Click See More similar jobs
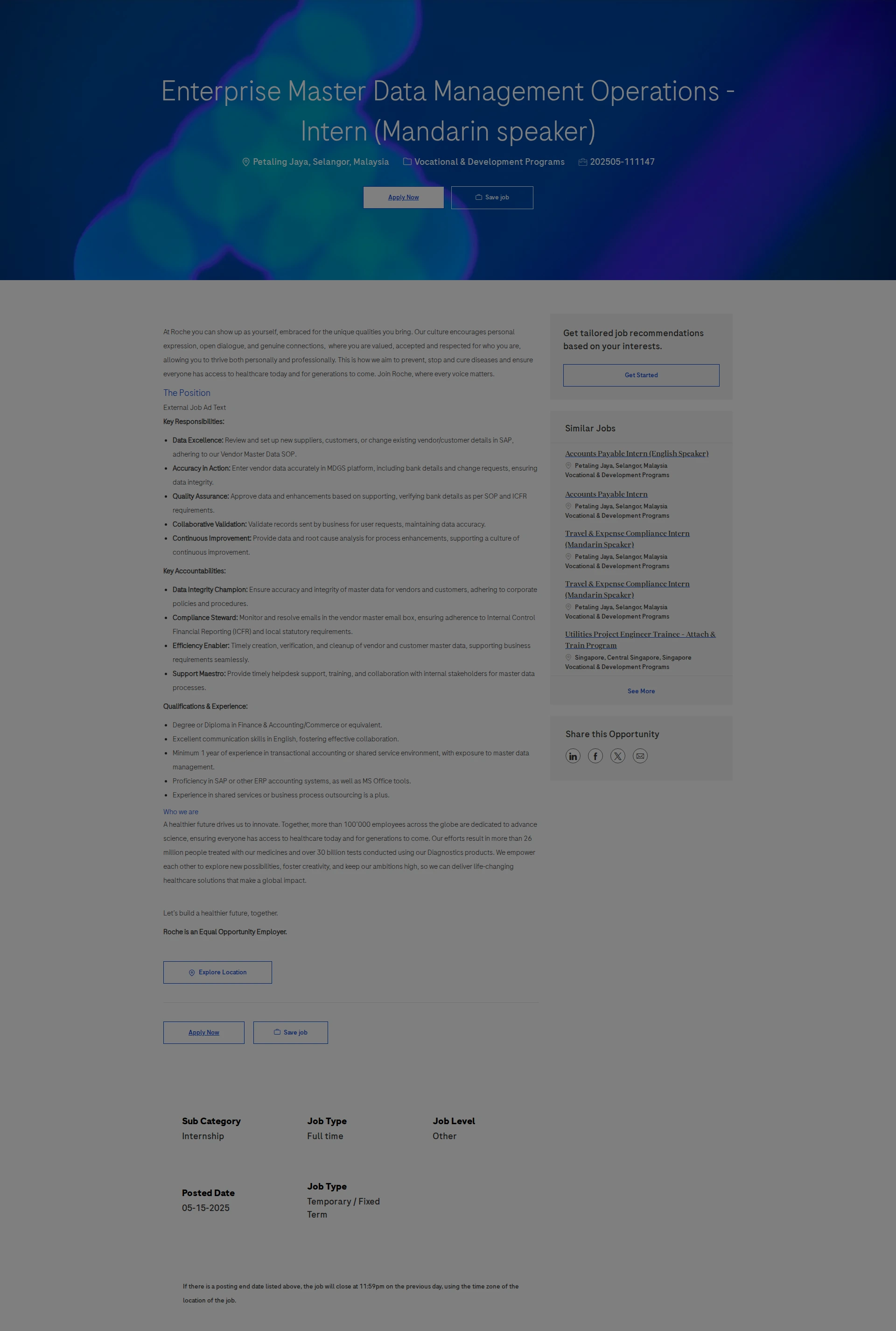The width and height of the screenshot is (896, 1331). tap(641, 691)
